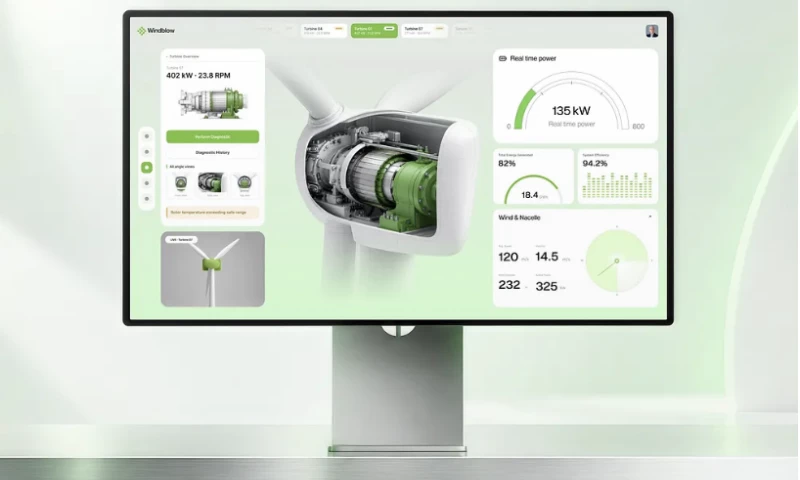Viewport: 800px width, 480px height.
Task: Select the green active turbine tab
Action: click(374, 31)
